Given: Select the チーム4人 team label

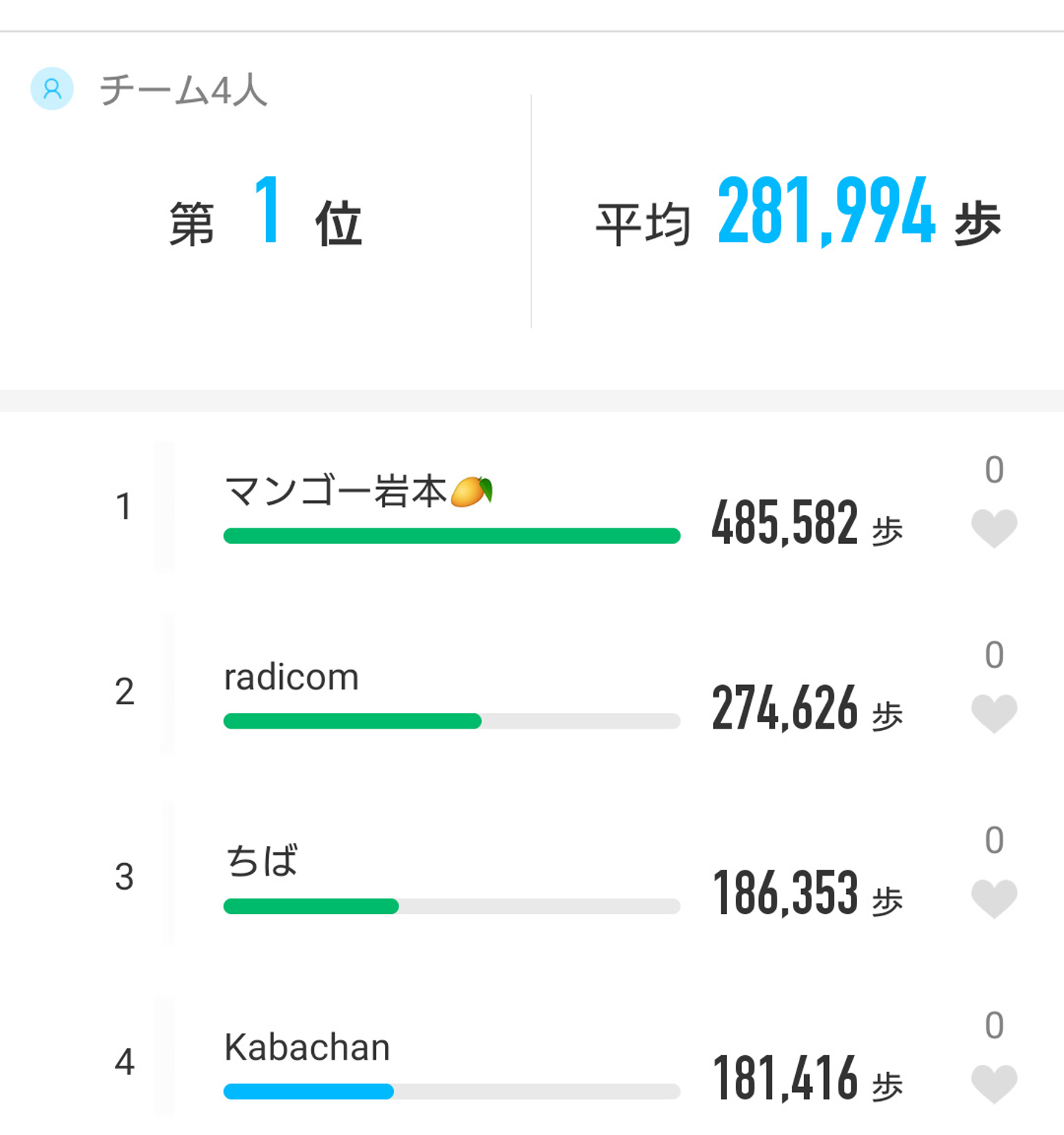Looking at the screenshot, I should tap(183, 90).
